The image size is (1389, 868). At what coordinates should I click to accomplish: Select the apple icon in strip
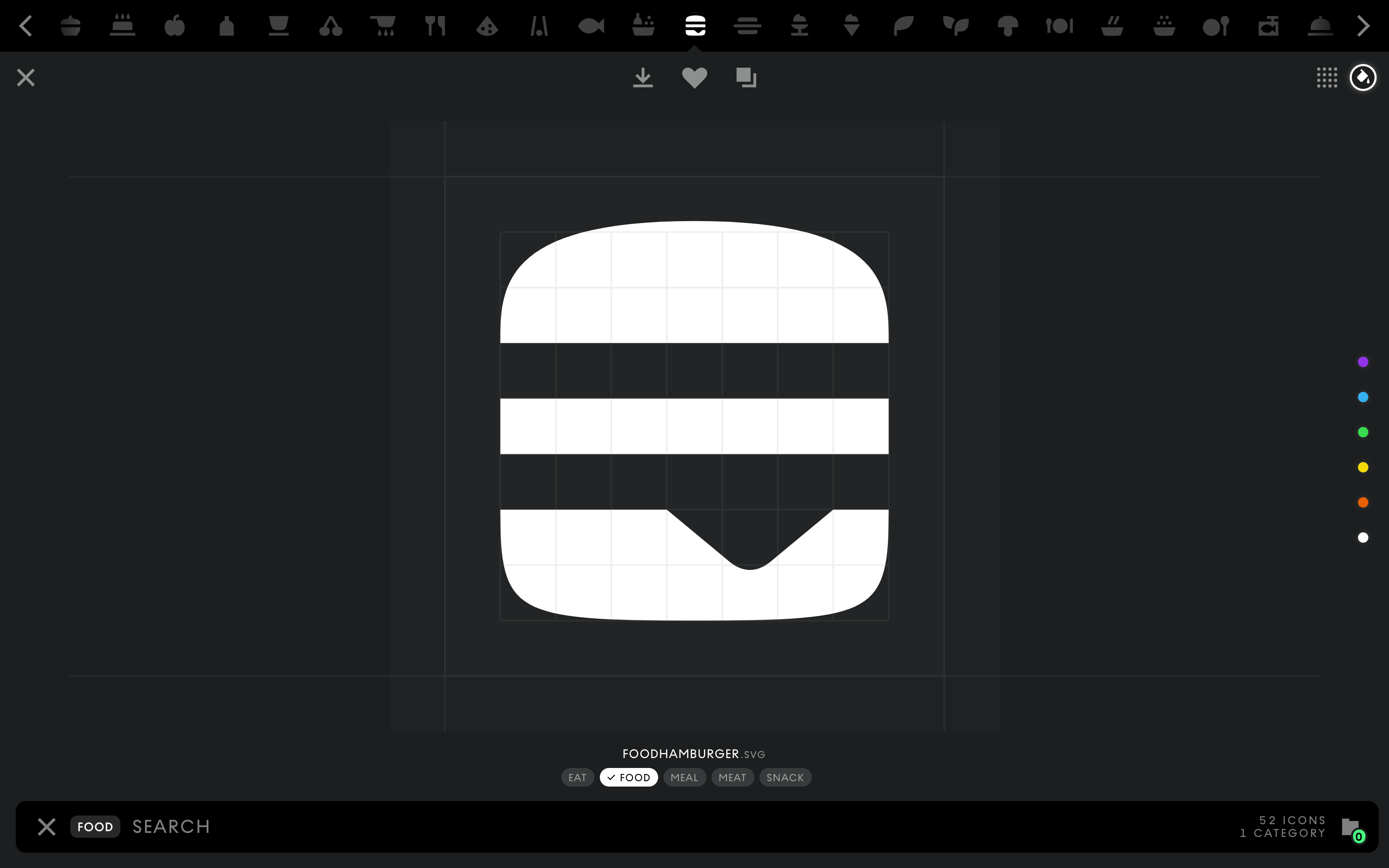[174, 26]
